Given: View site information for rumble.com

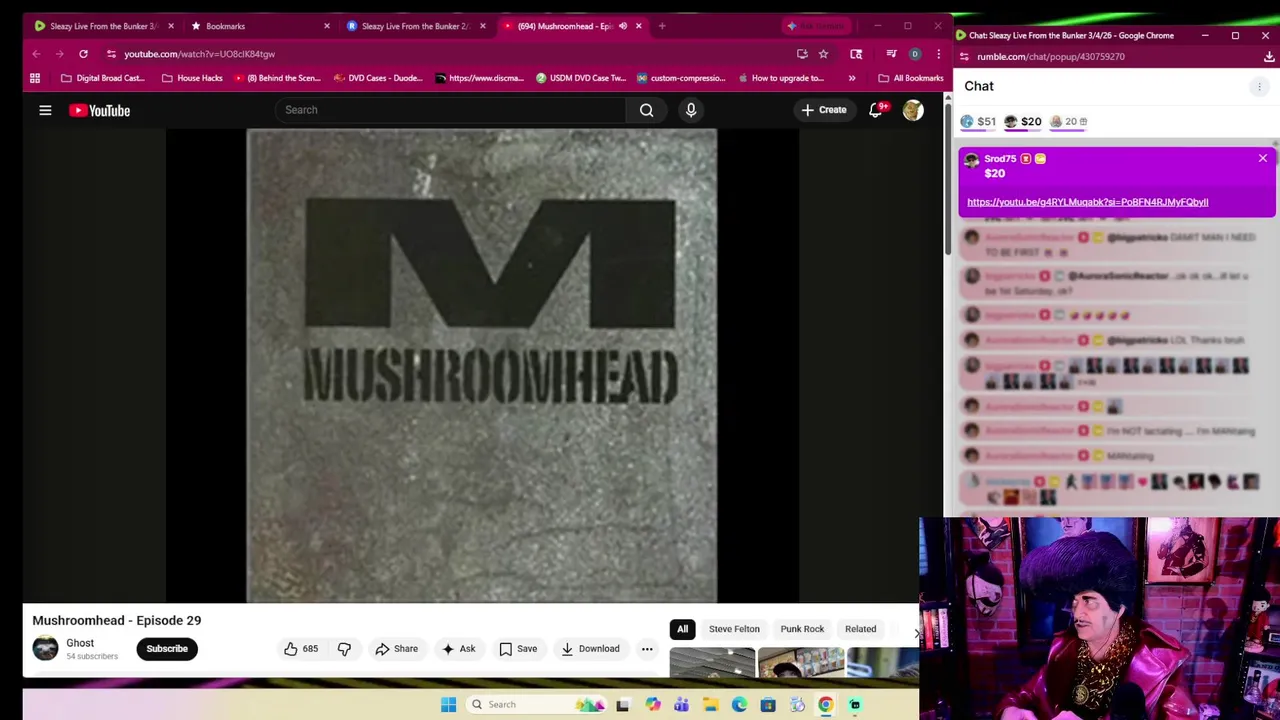Looking at the screenshot, I should point(964,57).
